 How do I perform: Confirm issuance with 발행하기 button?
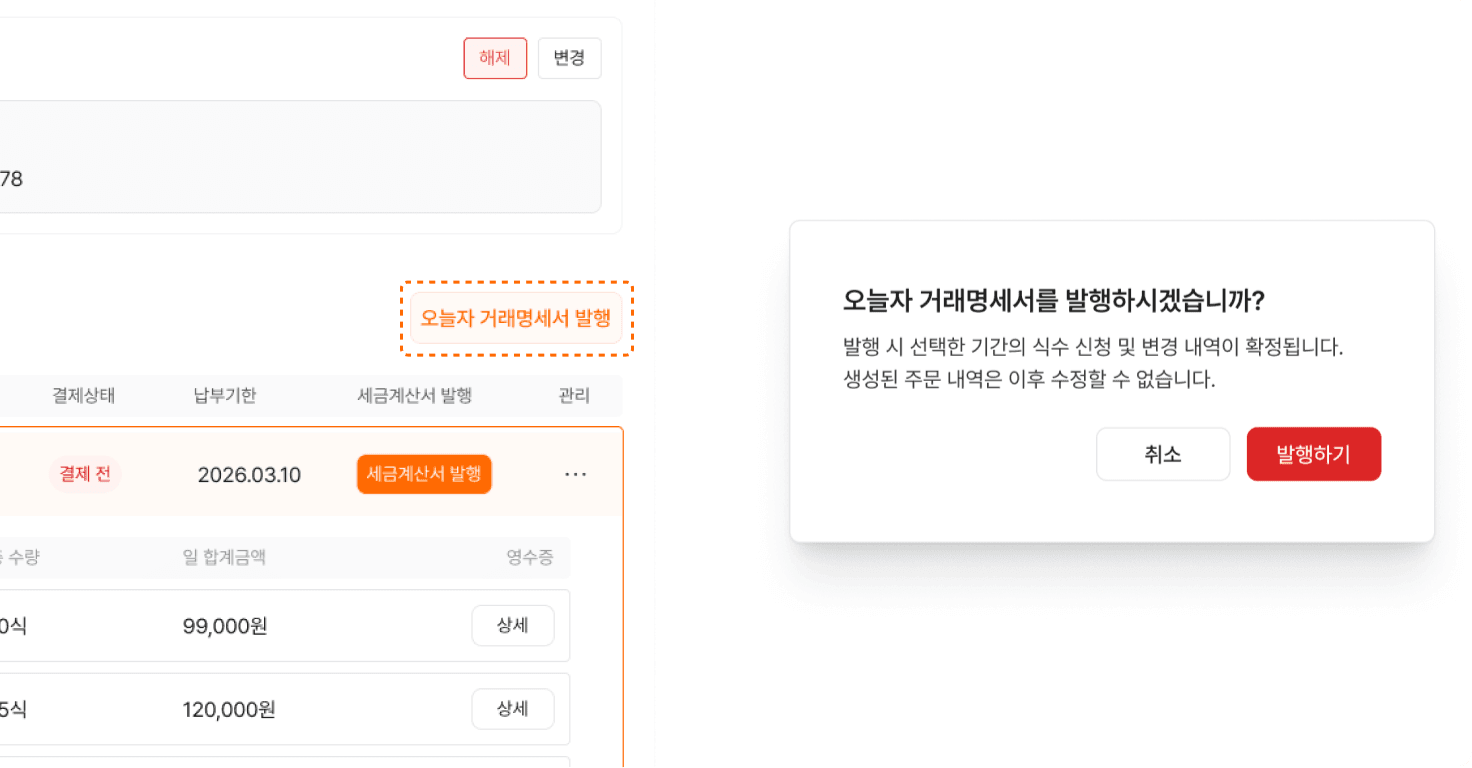(1313, 454)
